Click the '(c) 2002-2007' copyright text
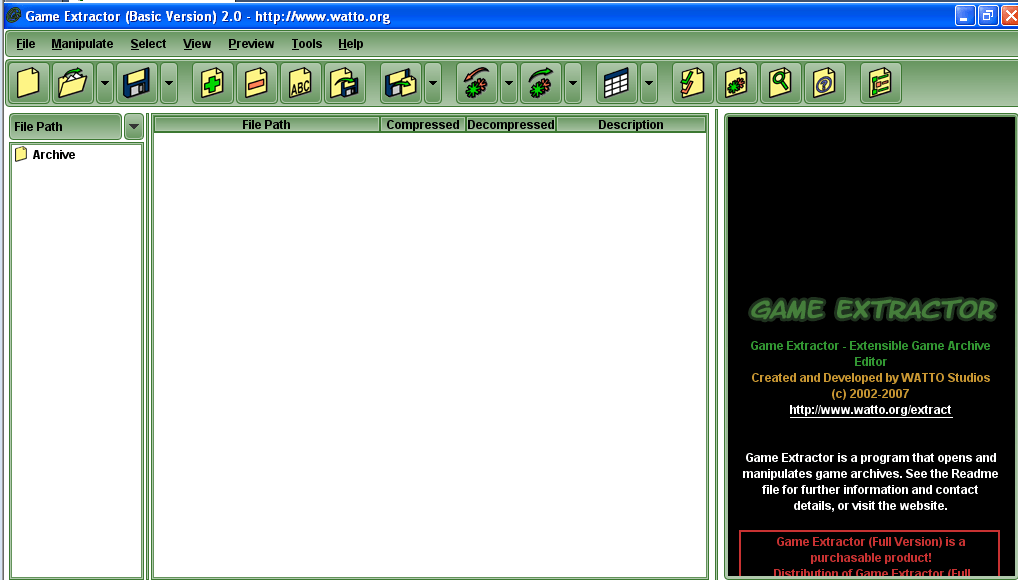Image resolution: width=1018 pixels, height=580 pixels. coord(870,394)
